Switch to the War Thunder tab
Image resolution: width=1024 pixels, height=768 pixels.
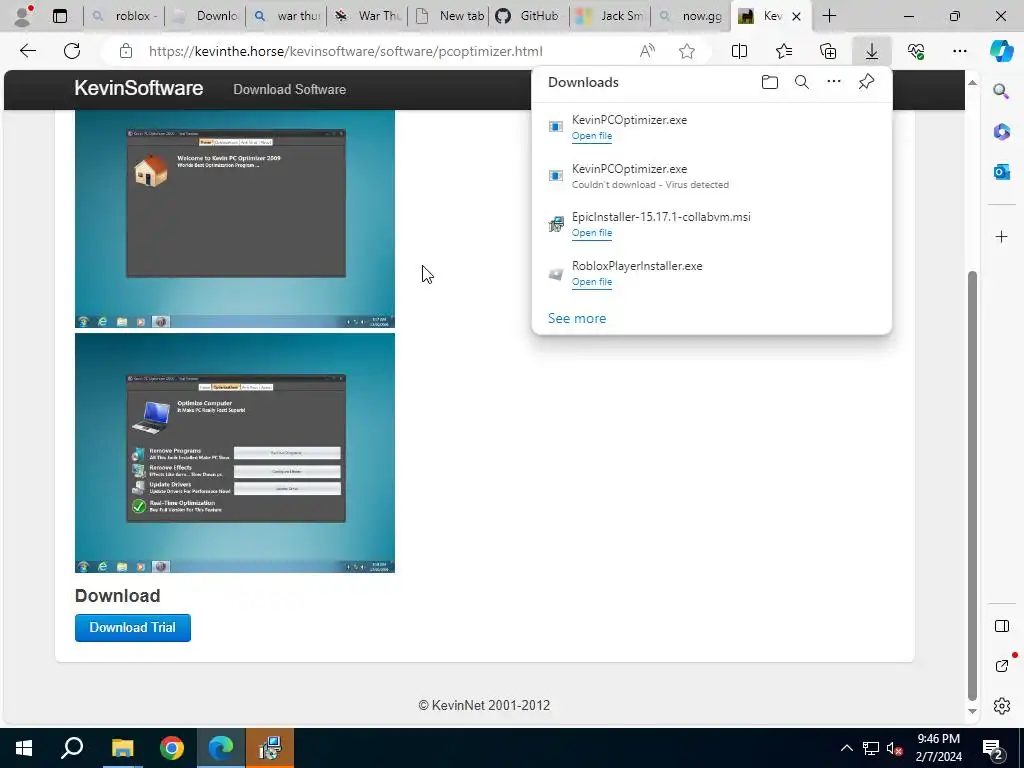tap(367, 16)
